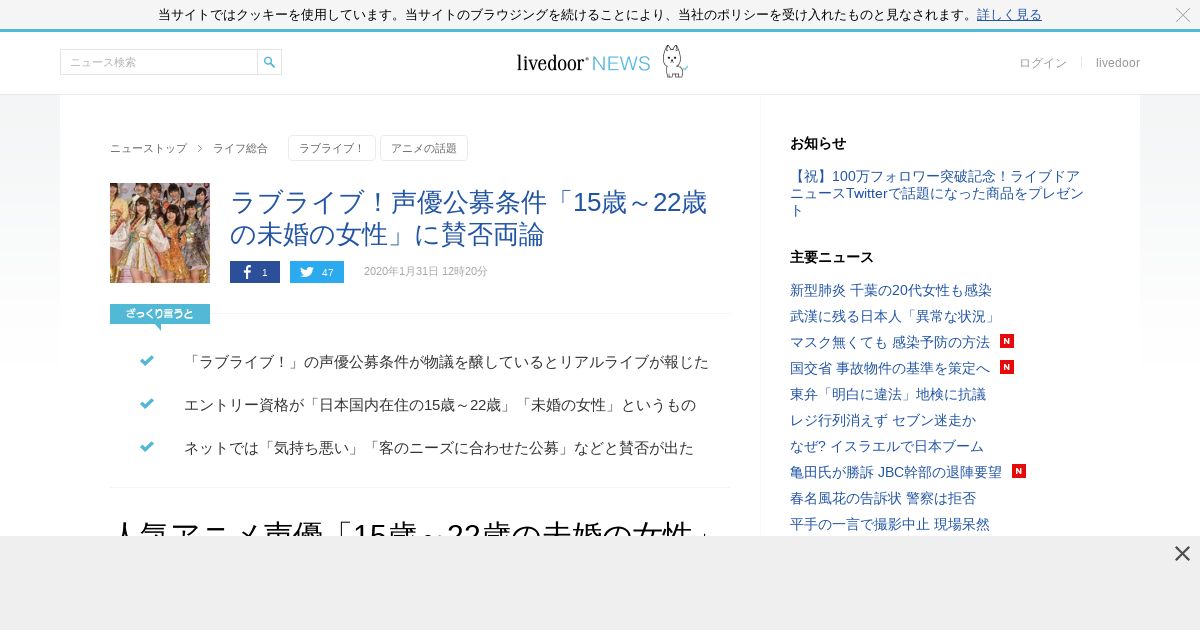Image resolution: width=1200 pixels, height=630 pixels.
Task: Open 東弁「明白に違法」地検に抗議
Action: (888, 394)
